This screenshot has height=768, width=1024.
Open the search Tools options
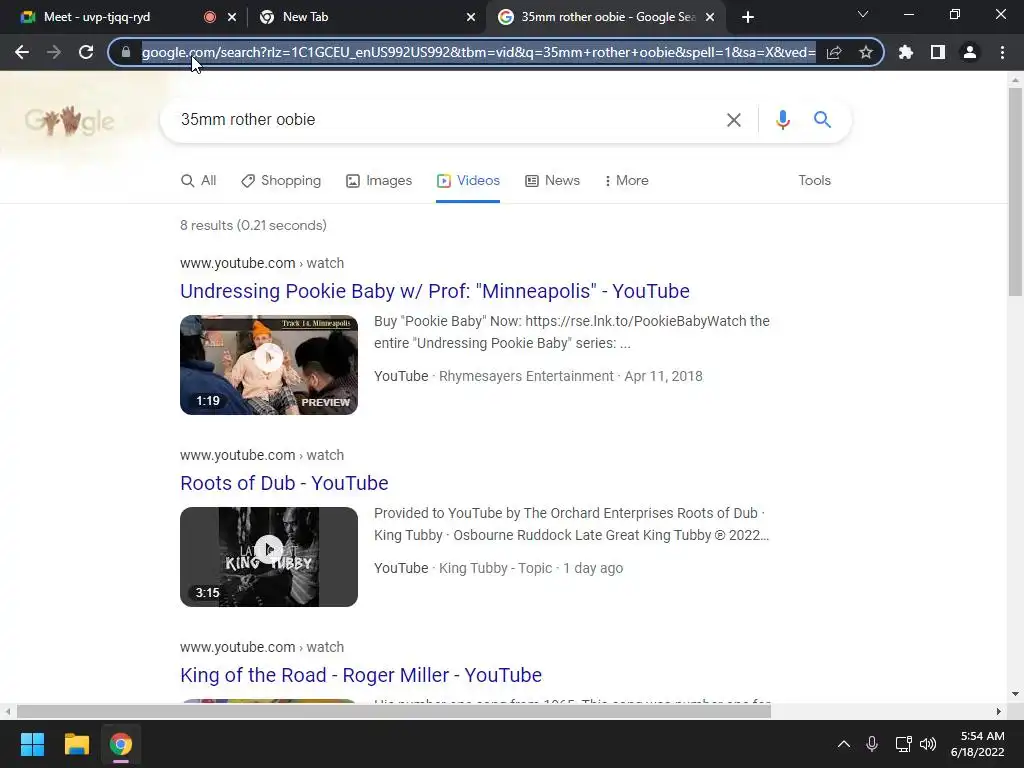pyautogui.click(x=814, y=180)
